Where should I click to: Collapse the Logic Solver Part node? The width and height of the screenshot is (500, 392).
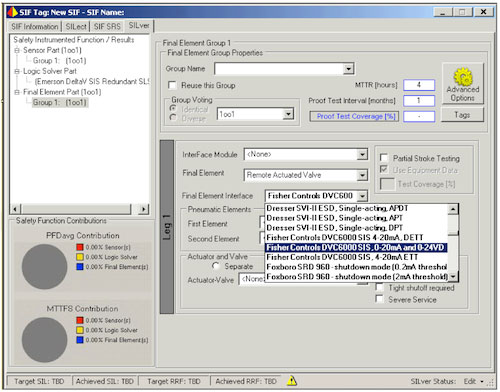click(x=17, y=71)
